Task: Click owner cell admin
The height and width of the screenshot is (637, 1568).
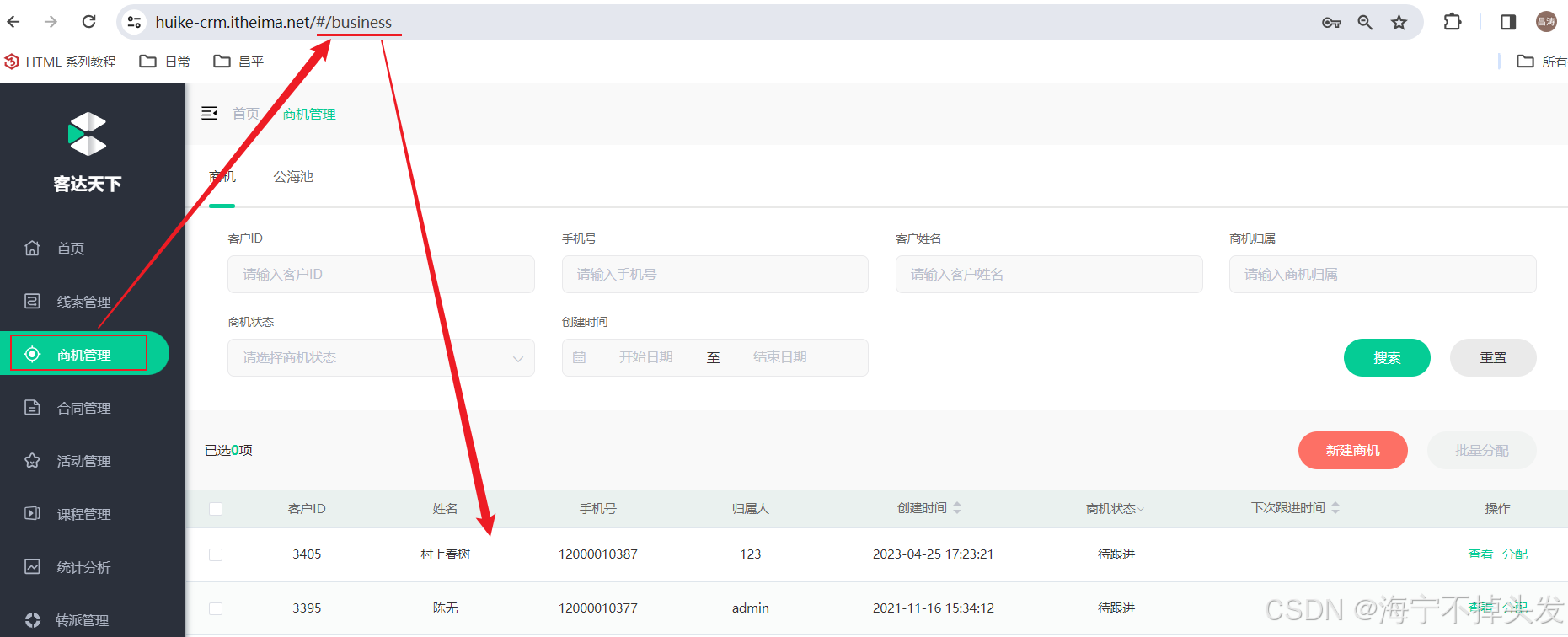Action: (x=751, y=608)
